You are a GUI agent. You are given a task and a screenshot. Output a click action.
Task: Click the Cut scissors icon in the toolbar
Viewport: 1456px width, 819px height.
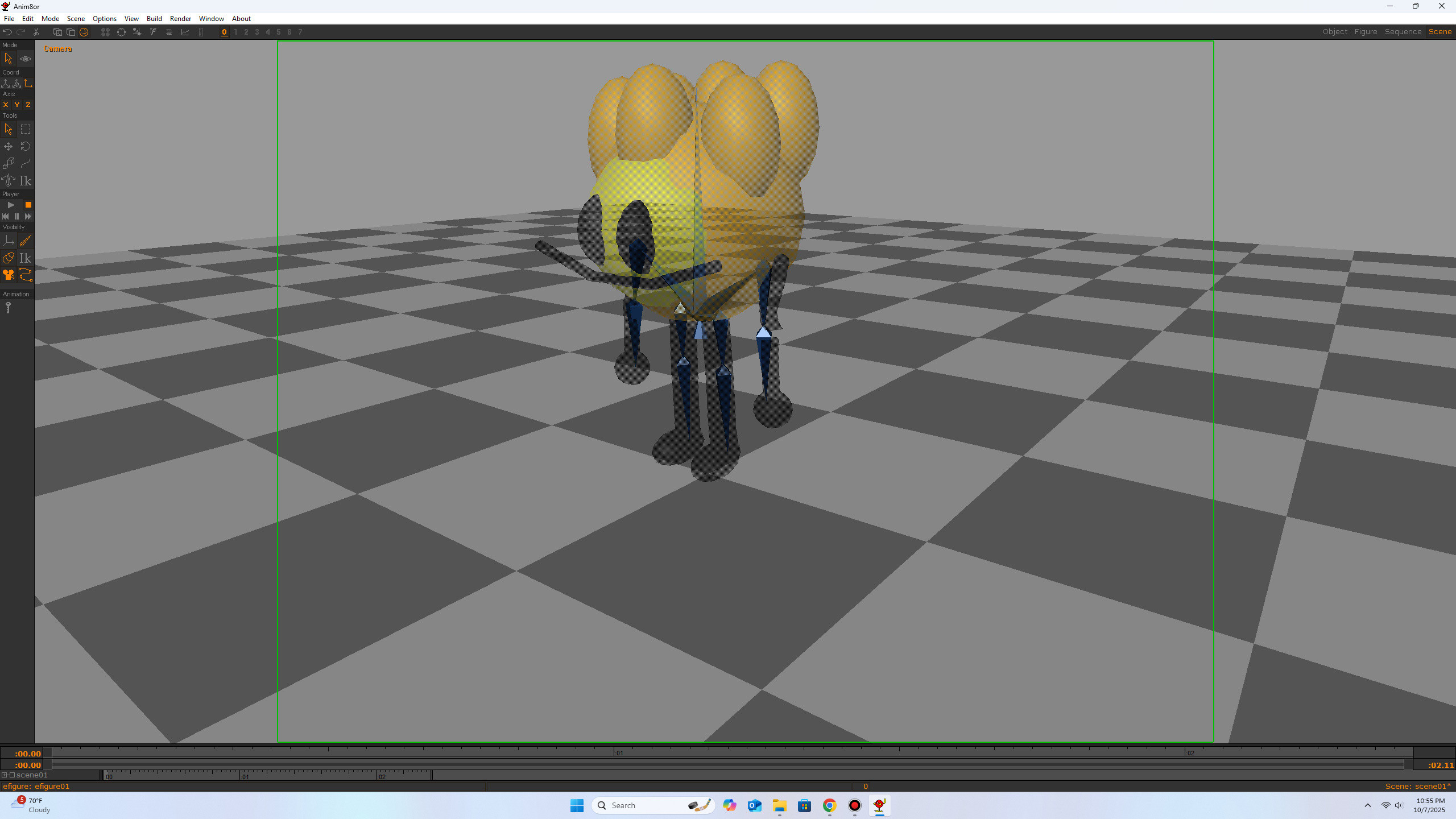tap(35, 32)
